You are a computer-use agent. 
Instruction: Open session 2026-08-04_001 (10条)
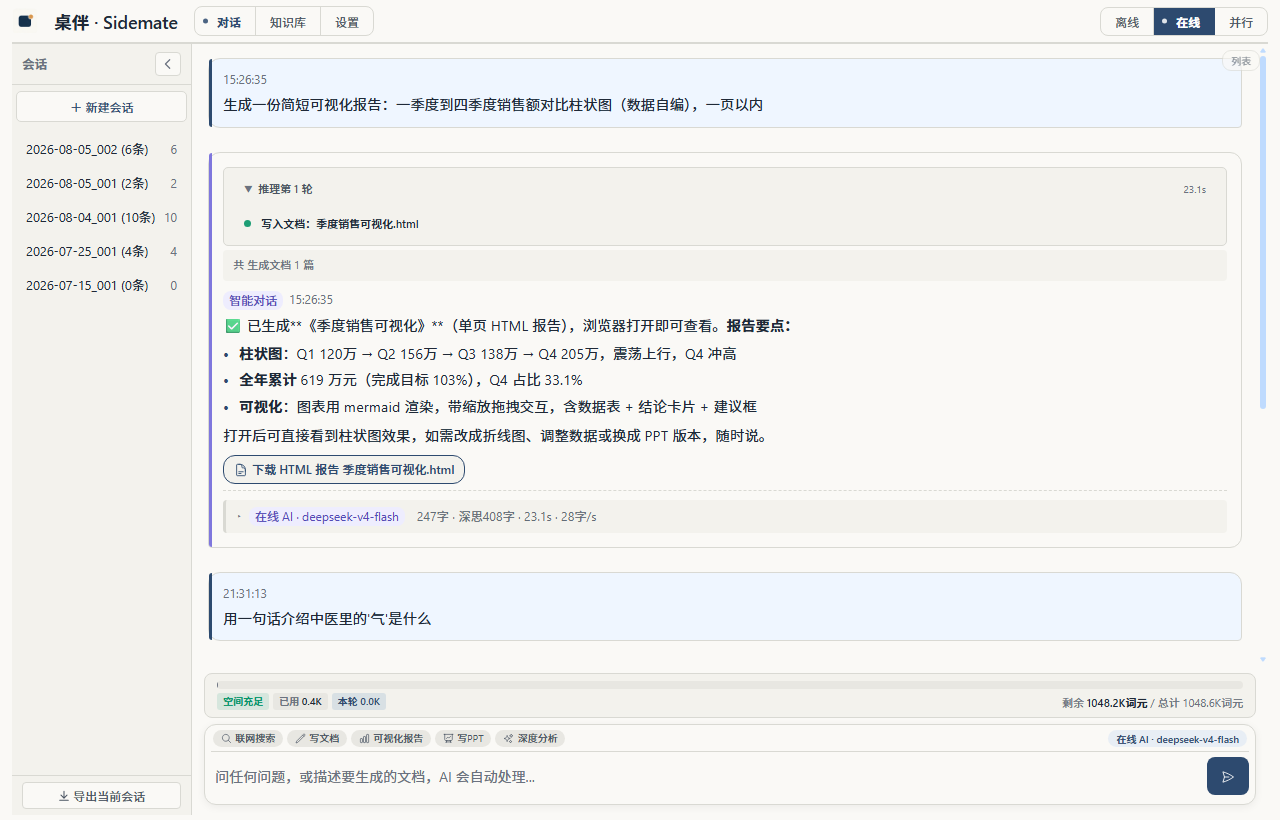click(101, 218)
